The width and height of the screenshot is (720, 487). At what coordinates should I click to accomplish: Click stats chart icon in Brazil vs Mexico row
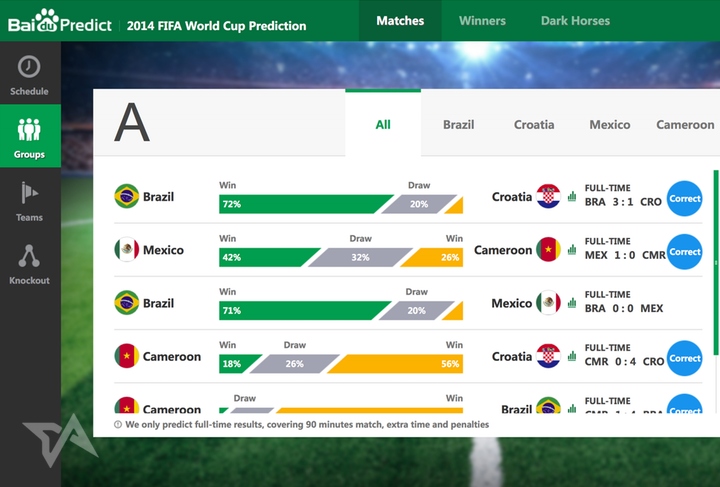tap(572, 303)
